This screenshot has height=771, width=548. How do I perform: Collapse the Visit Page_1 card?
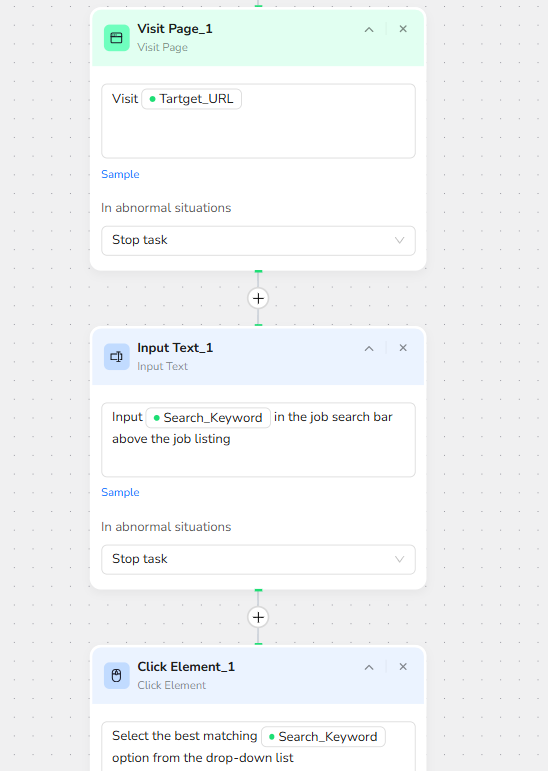pyautogui.click(x=369, y=30)
